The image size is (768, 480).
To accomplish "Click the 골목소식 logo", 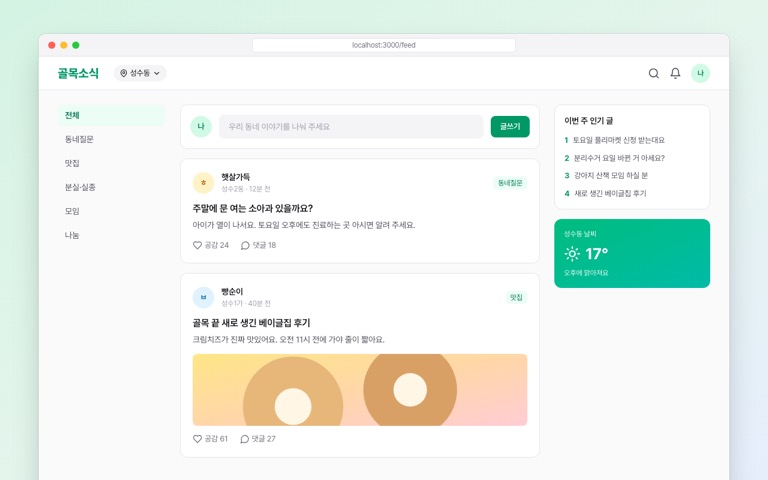I will click(x=78, y=73).
